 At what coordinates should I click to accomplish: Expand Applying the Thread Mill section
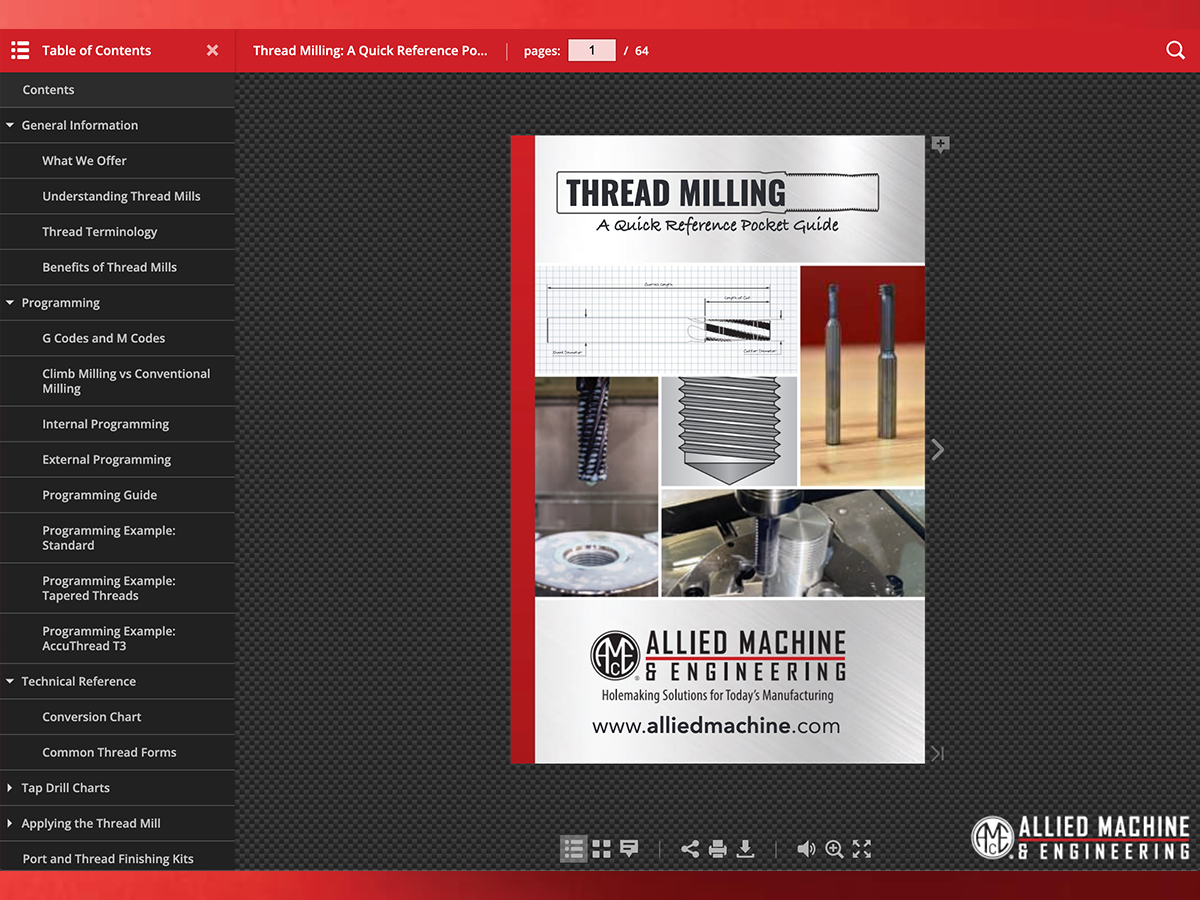coord(10,823)
